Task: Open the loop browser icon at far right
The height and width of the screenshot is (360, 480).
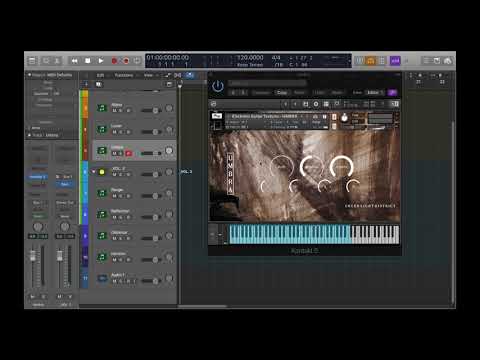Action: pos(448,61)
